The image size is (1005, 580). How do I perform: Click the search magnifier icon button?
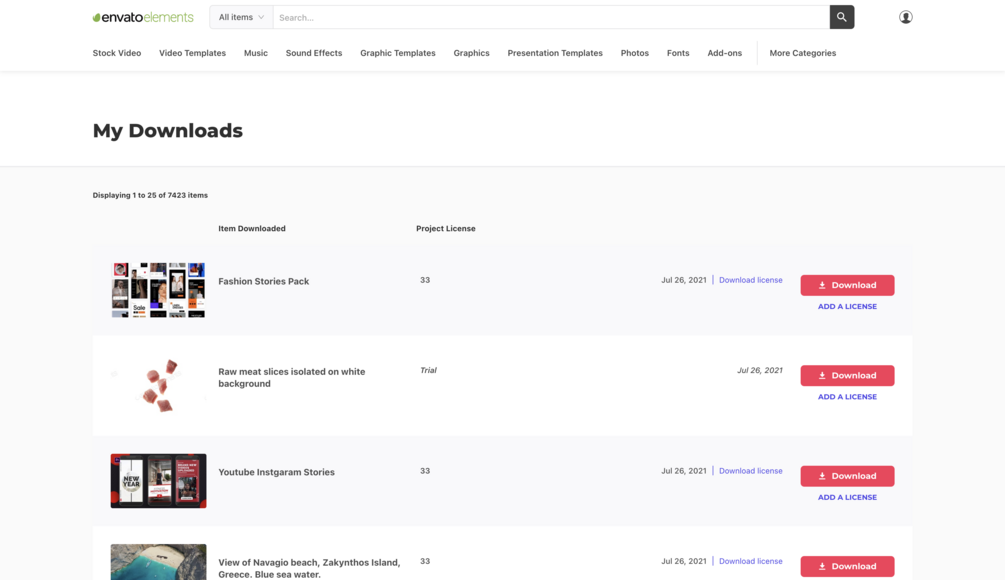[x=841, y=17]
